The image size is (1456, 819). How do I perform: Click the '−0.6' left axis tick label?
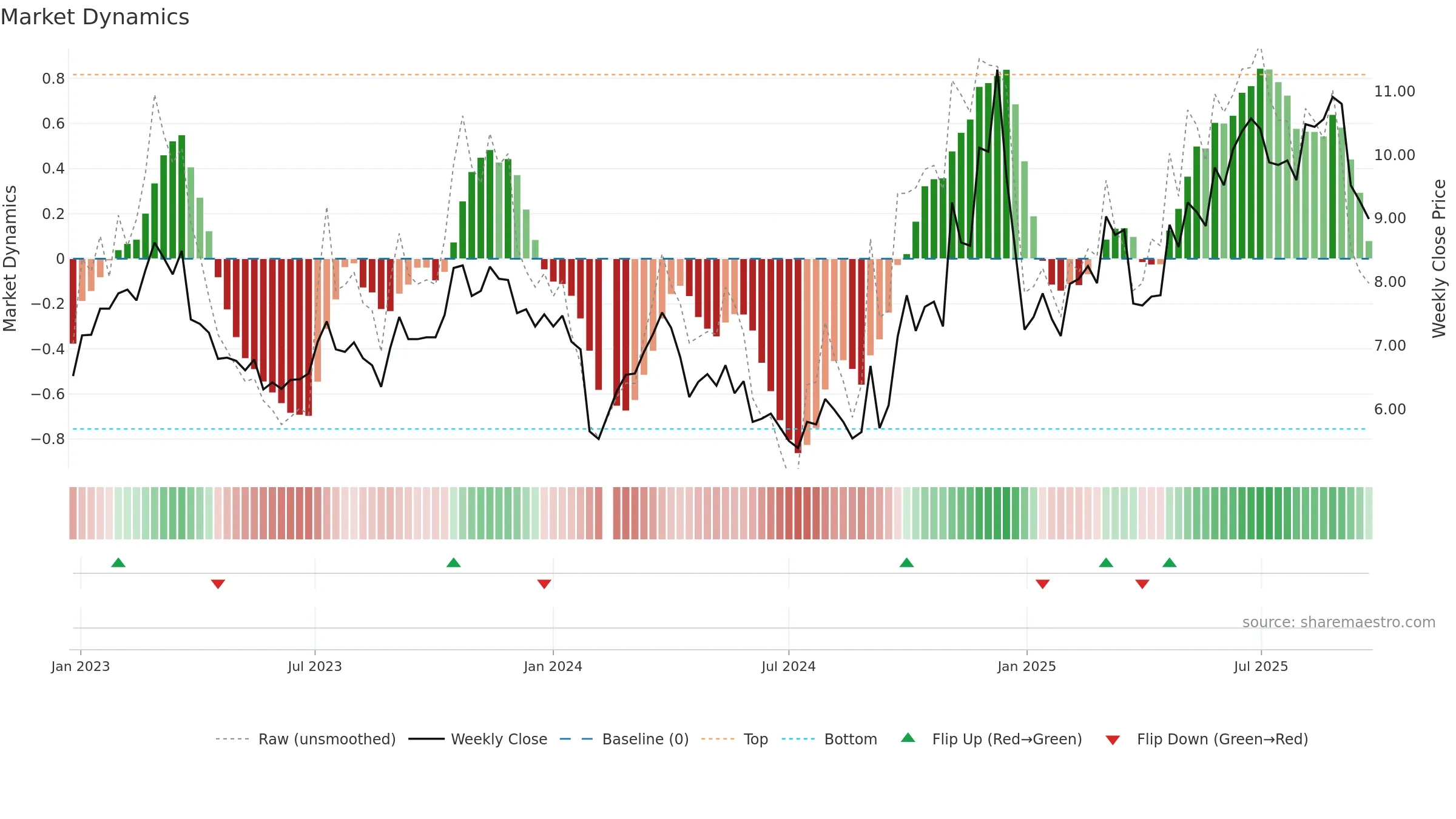click(x=48, y=394)
